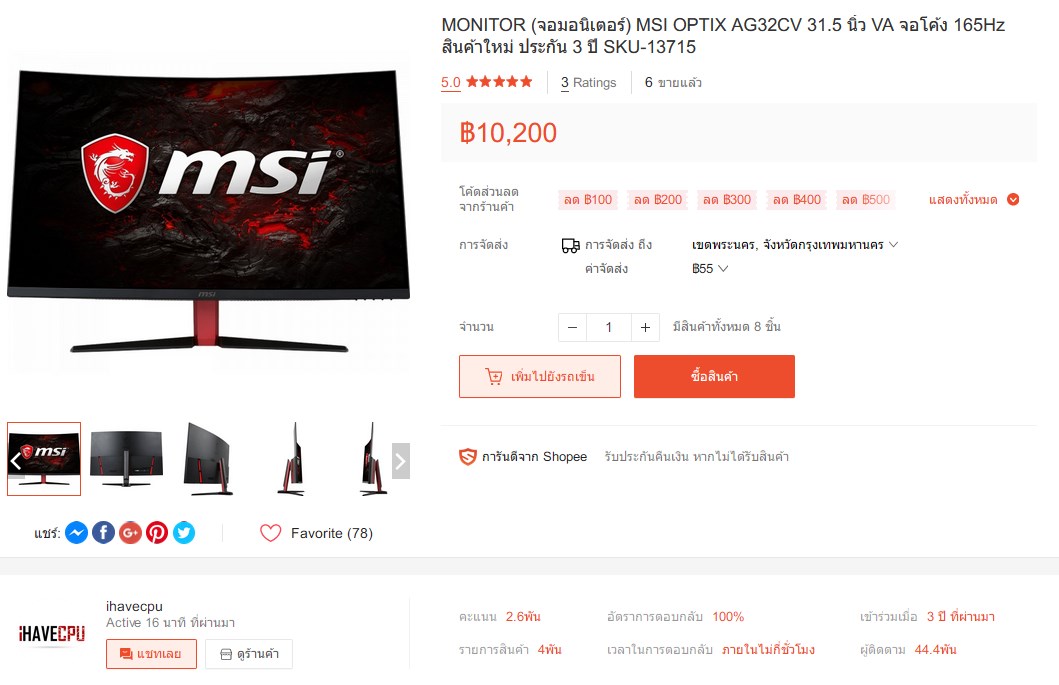This screenshot has width=1059, height=685.
Task: Expand the ฿55 shipping fee dropdown
Action: coord(710,269)
